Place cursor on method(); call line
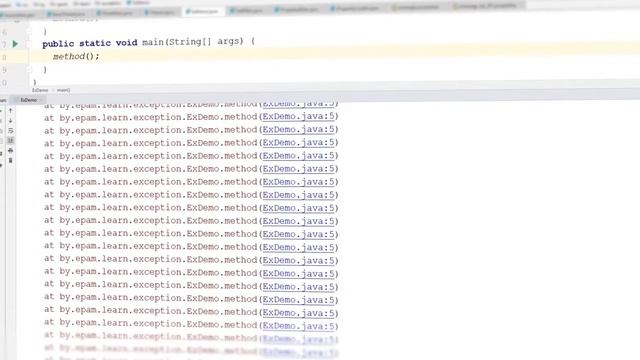 pyautogui.click(x=76, y=56)
